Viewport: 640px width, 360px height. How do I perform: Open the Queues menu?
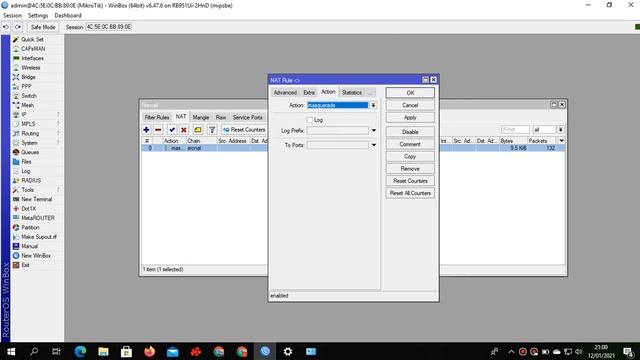point(30,152)
